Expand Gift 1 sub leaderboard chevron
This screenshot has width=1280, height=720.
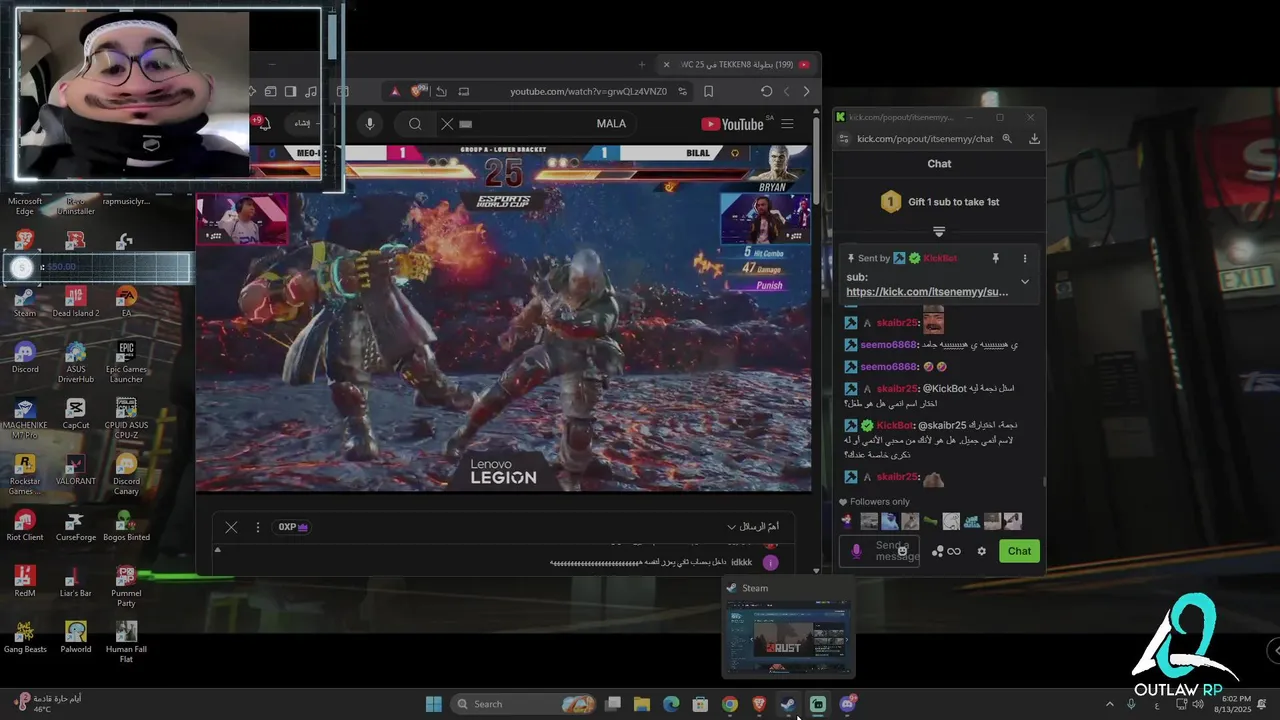(939, 232)
